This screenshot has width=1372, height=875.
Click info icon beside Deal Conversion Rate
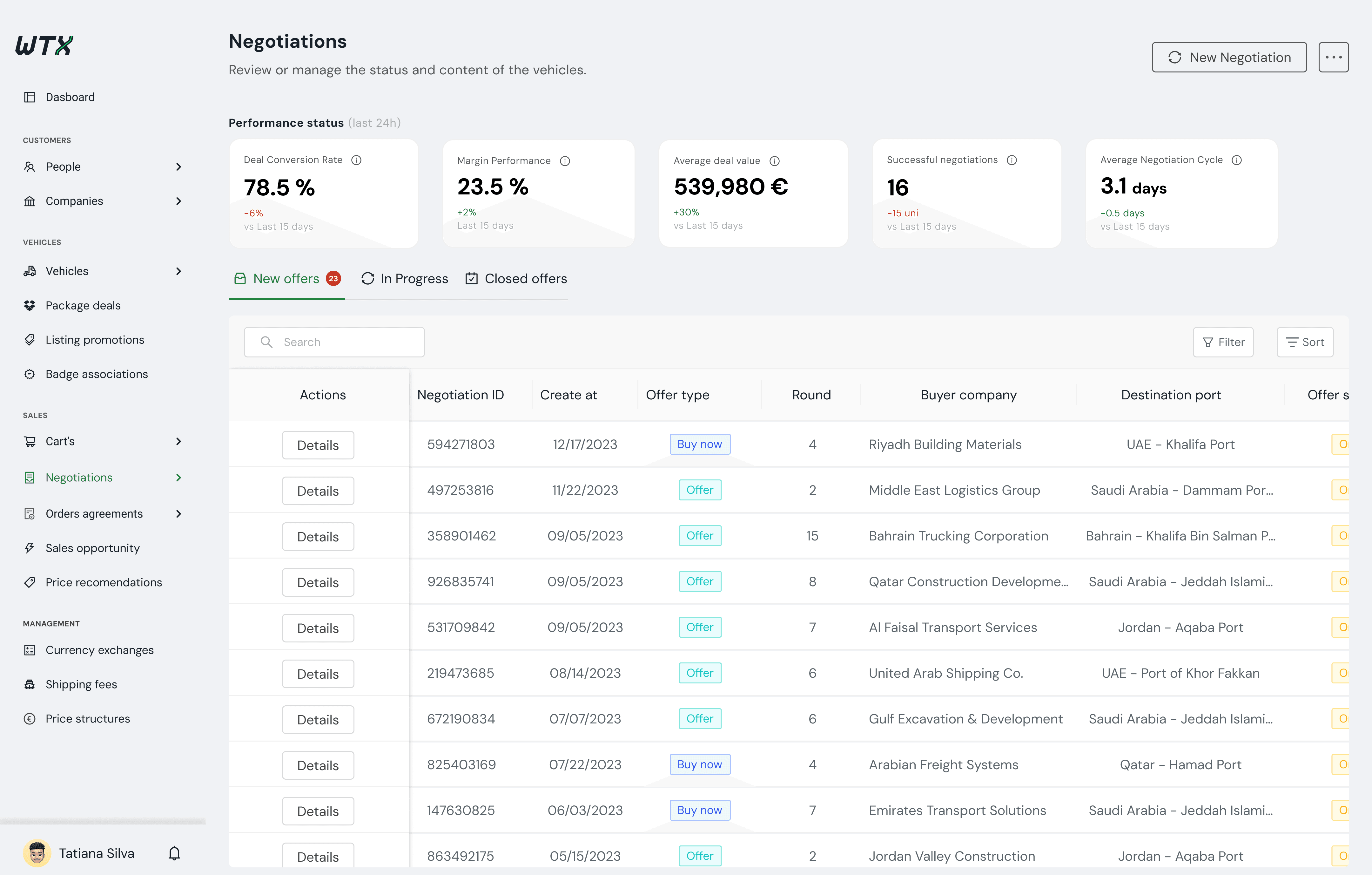pyautogui.click(x=356, y=160)
